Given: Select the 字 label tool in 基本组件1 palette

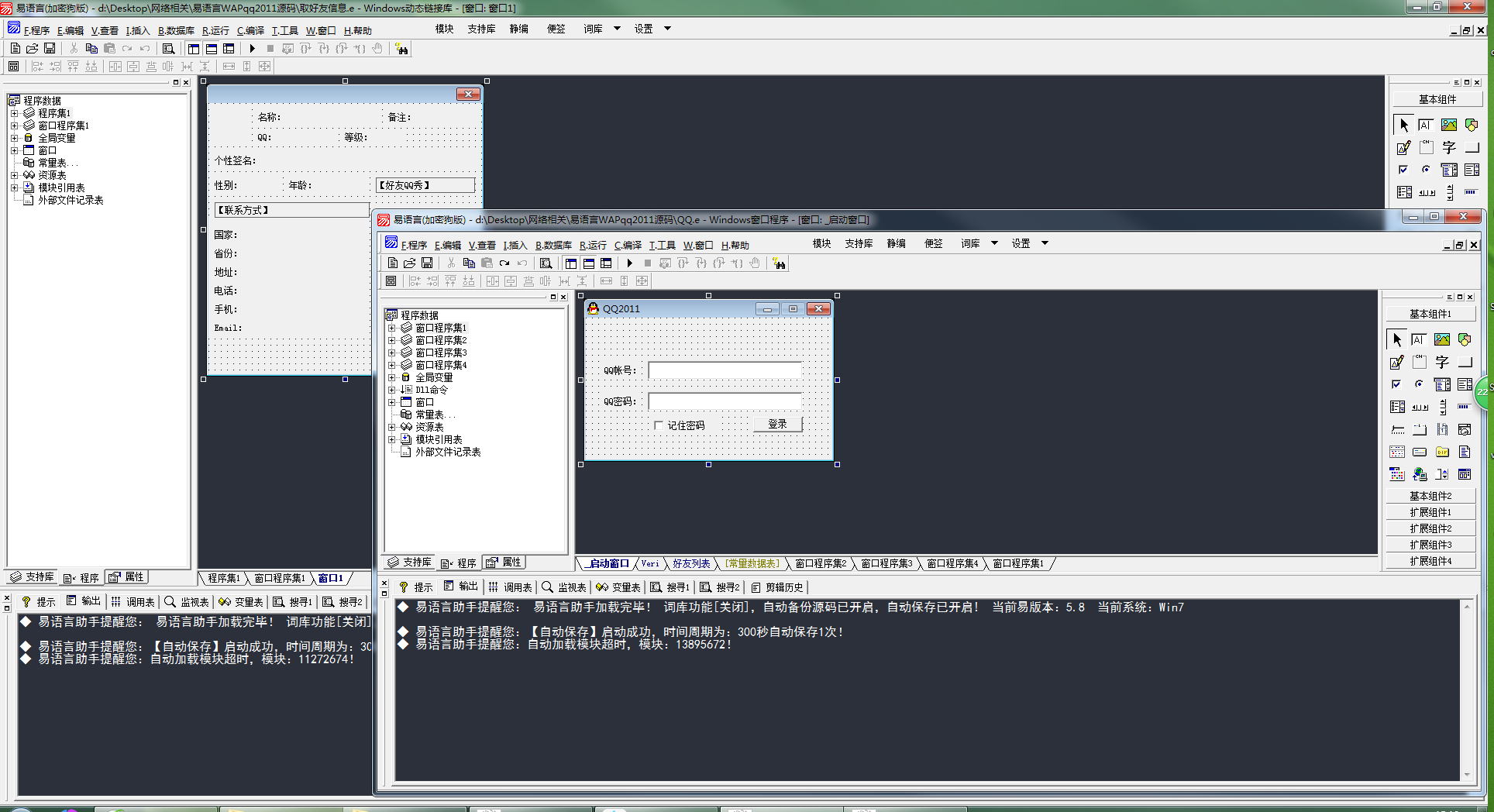Looking at the screenshot, I should [x=1441, y=362].
